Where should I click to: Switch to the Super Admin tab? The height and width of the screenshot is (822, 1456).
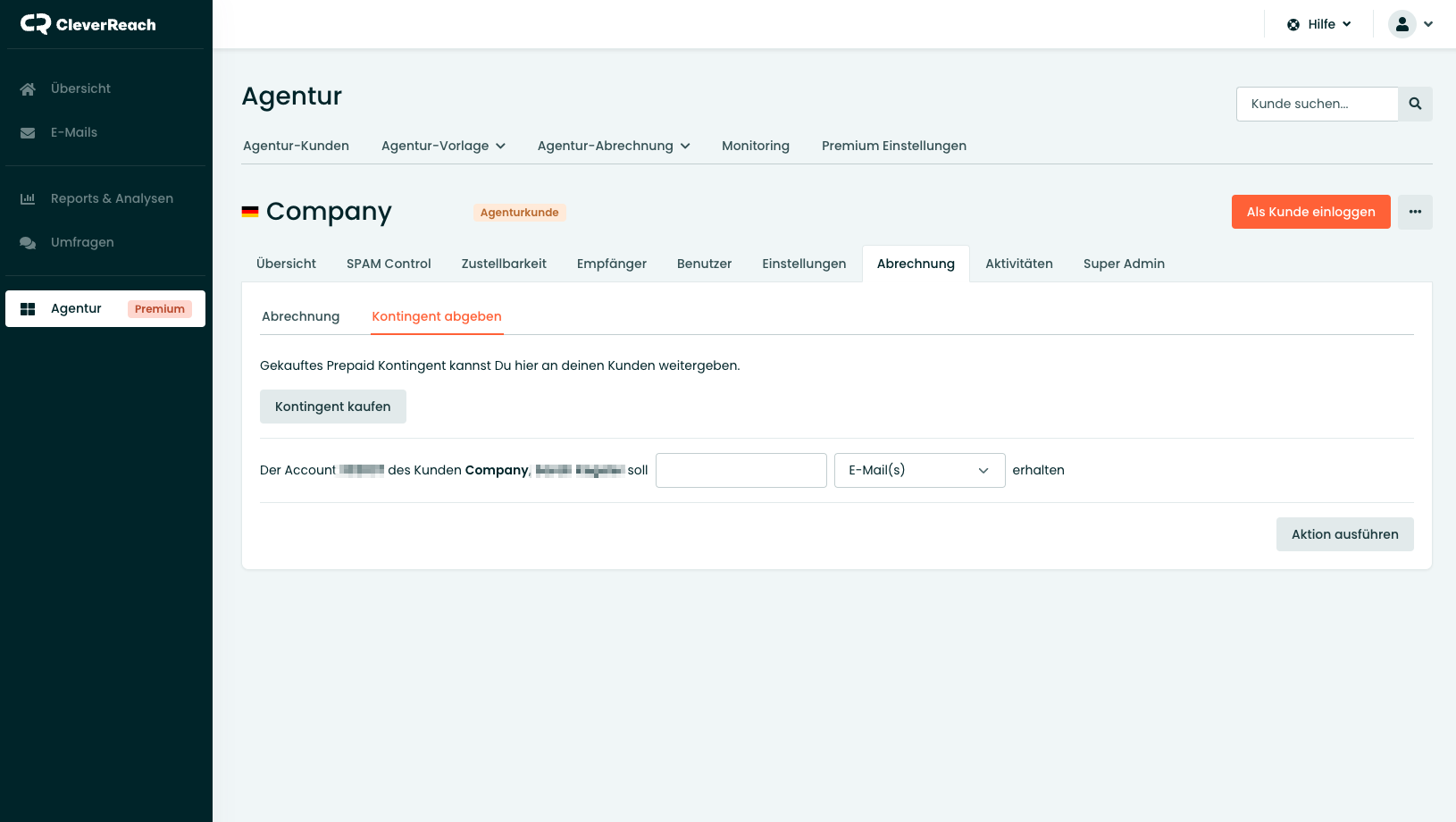pyautogui.click(x=1124, y=264)
